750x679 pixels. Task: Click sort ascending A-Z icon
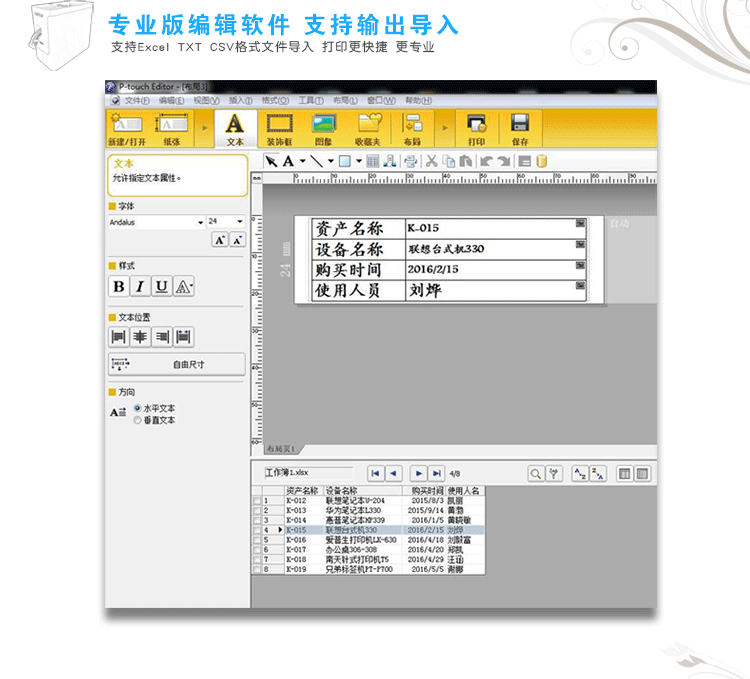pyautogui.click(x=578, y=473)
